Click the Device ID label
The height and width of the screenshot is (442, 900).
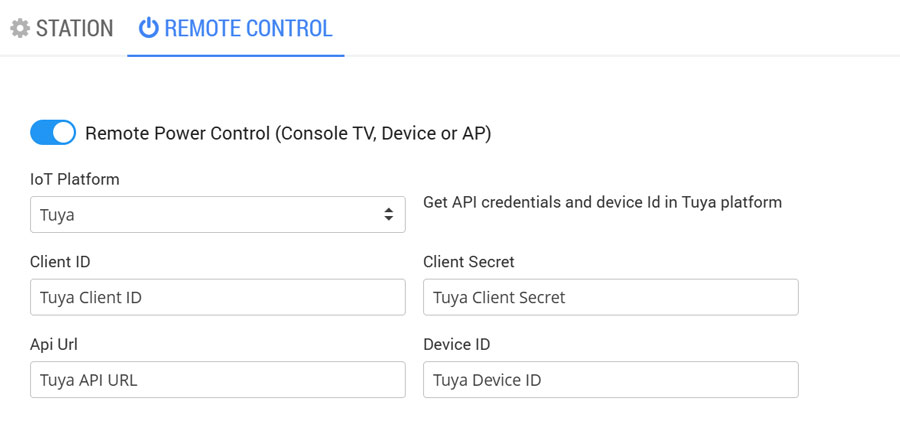pyautogui.click(x=457, y=345)
